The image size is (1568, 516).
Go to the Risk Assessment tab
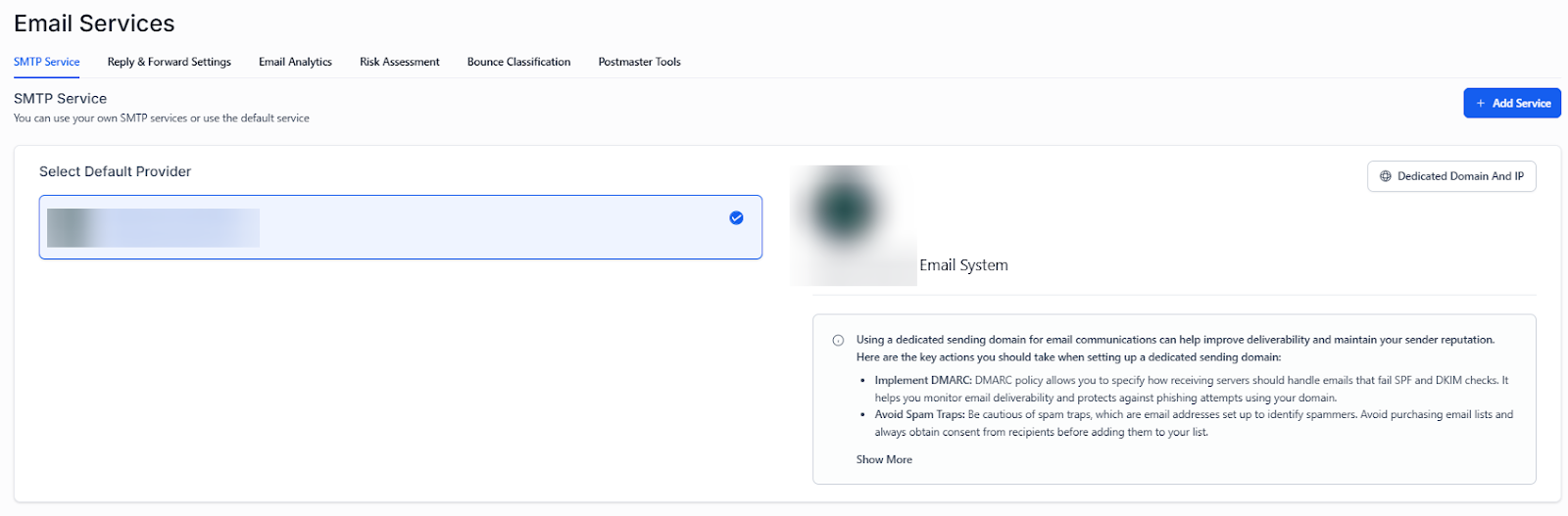coord(399,62)
